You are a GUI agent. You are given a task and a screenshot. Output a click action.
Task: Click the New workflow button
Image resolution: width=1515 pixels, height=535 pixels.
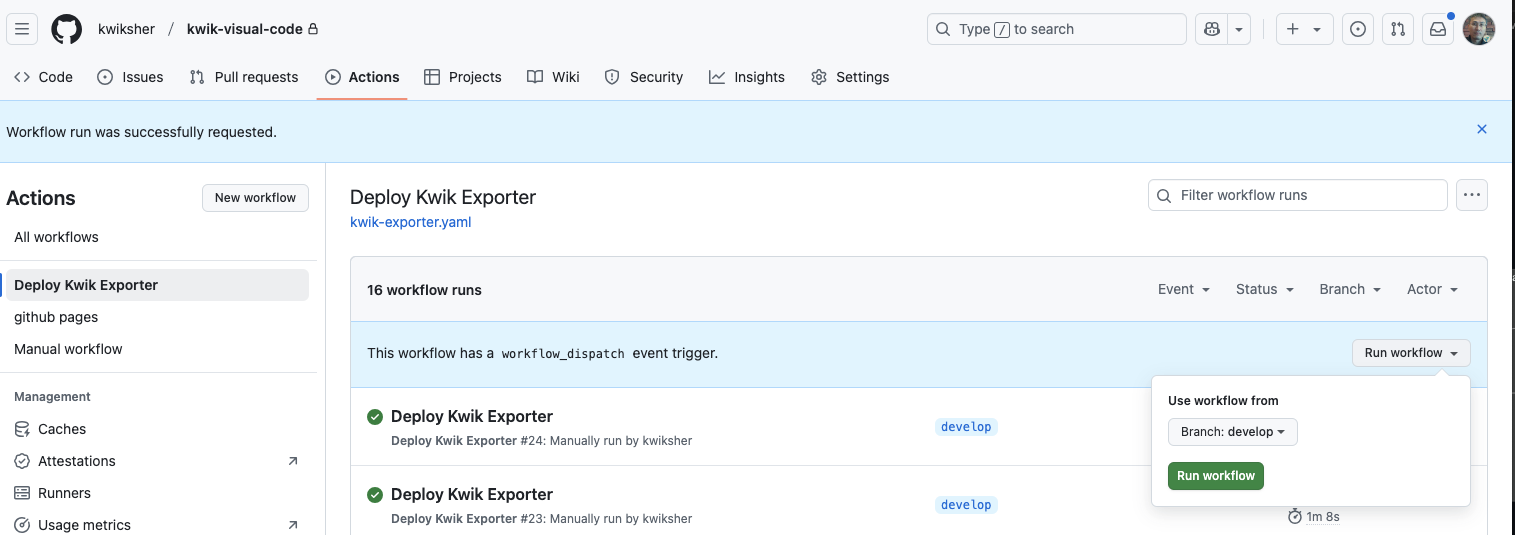[255, 198]
